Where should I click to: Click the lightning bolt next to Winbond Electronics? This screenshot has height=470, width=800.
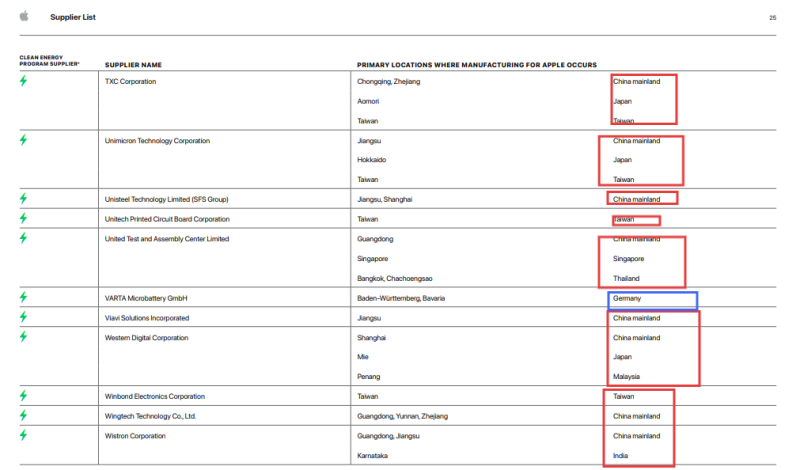pyautogui.click(x=23, y=395)
